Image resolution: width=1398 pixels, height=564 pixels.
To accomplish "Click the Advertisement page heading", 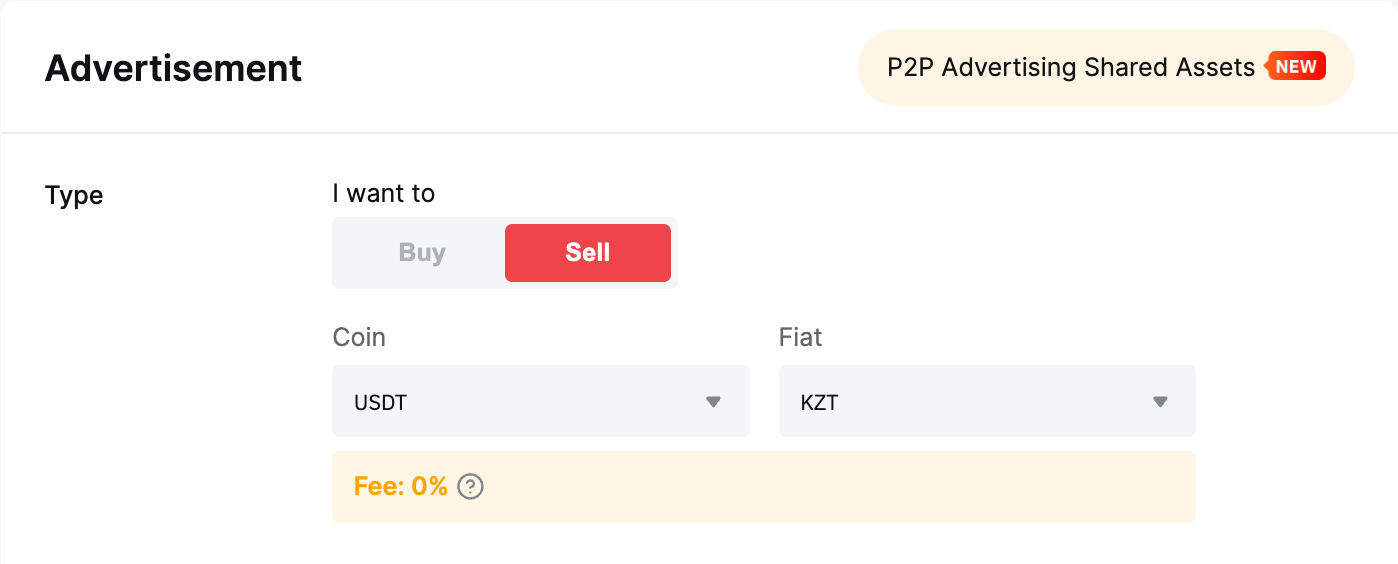I will 173,68.
